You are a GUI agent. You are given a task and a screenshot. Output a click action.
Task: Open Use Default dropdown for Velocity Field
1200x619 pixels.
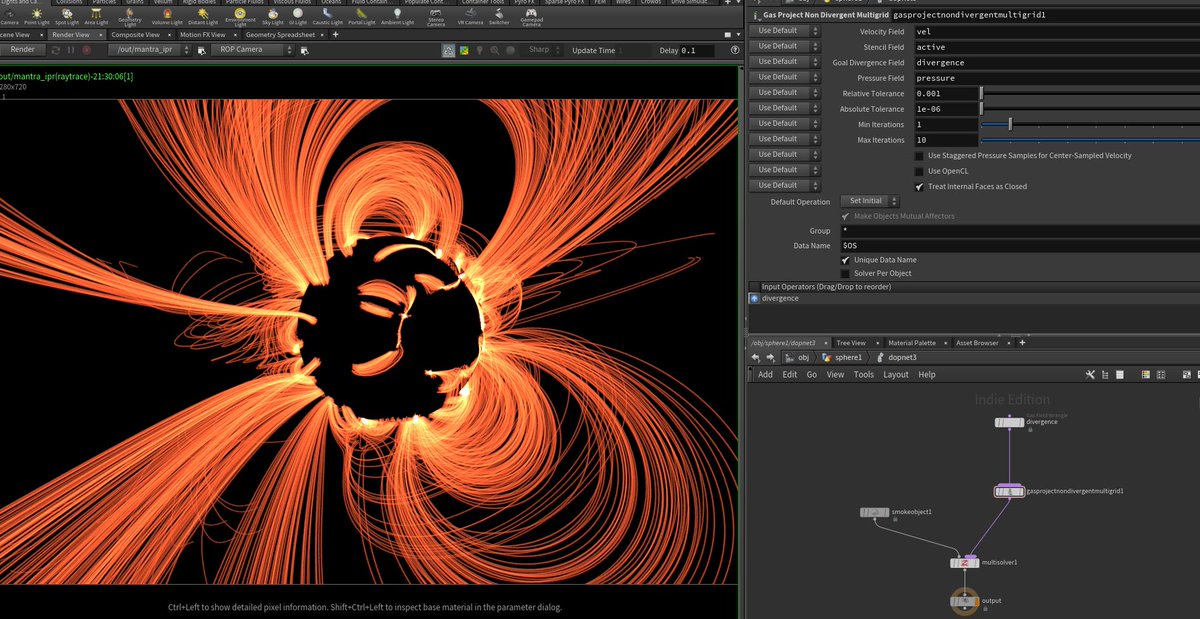point(785,30)
